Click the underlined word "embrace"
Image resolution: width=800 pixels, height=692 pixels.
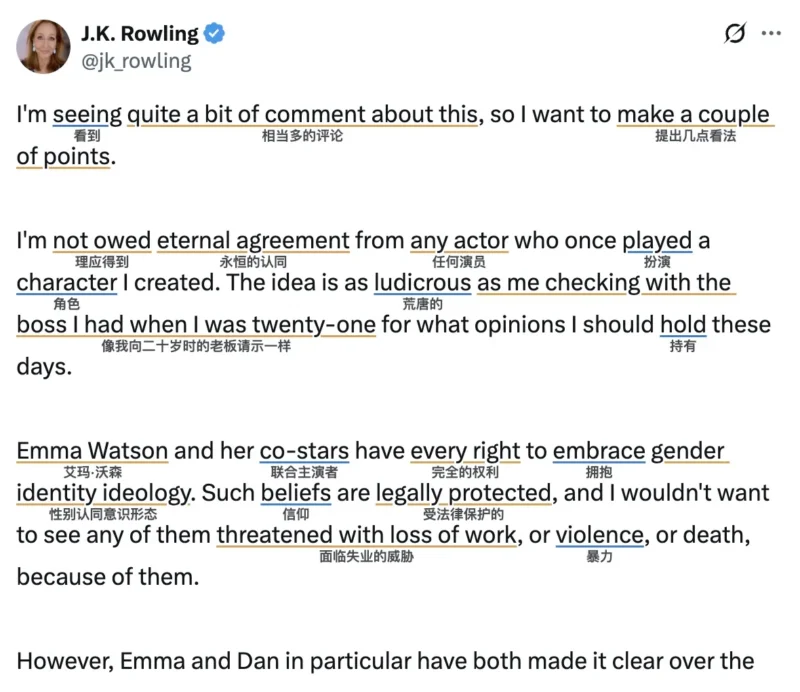tap(599, 450)
